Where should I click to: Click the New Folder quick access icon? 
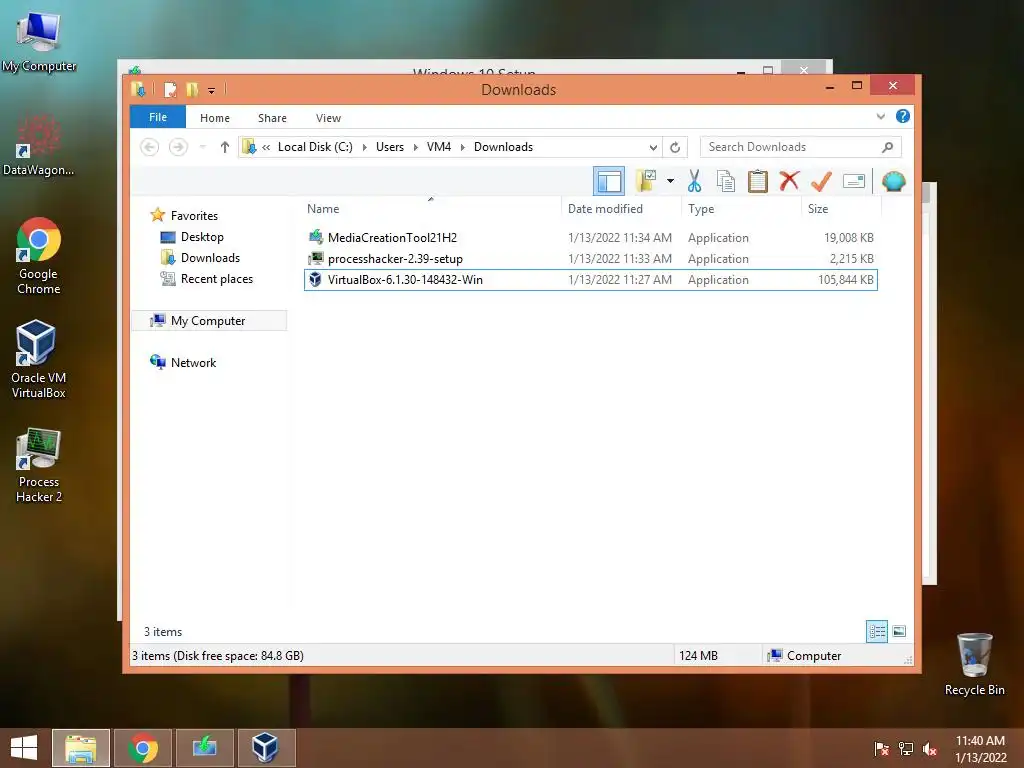pyautogui.click(x=192, y=89)
